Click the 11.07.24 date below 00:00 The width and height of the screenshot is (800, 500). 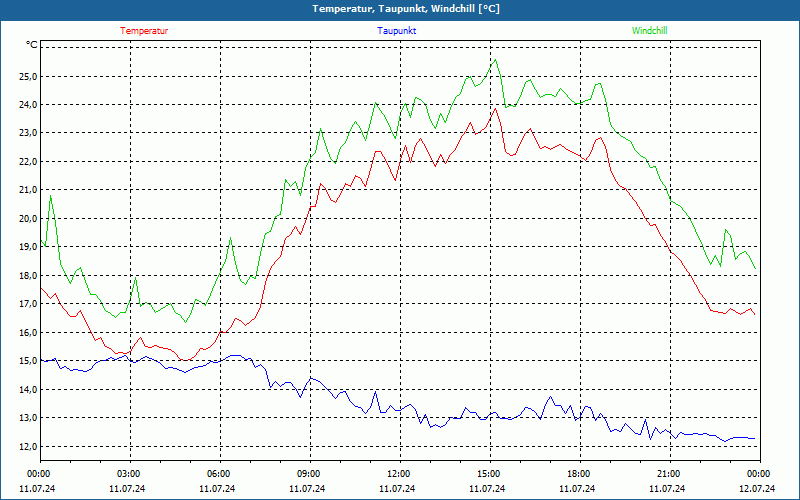[37, 488]
